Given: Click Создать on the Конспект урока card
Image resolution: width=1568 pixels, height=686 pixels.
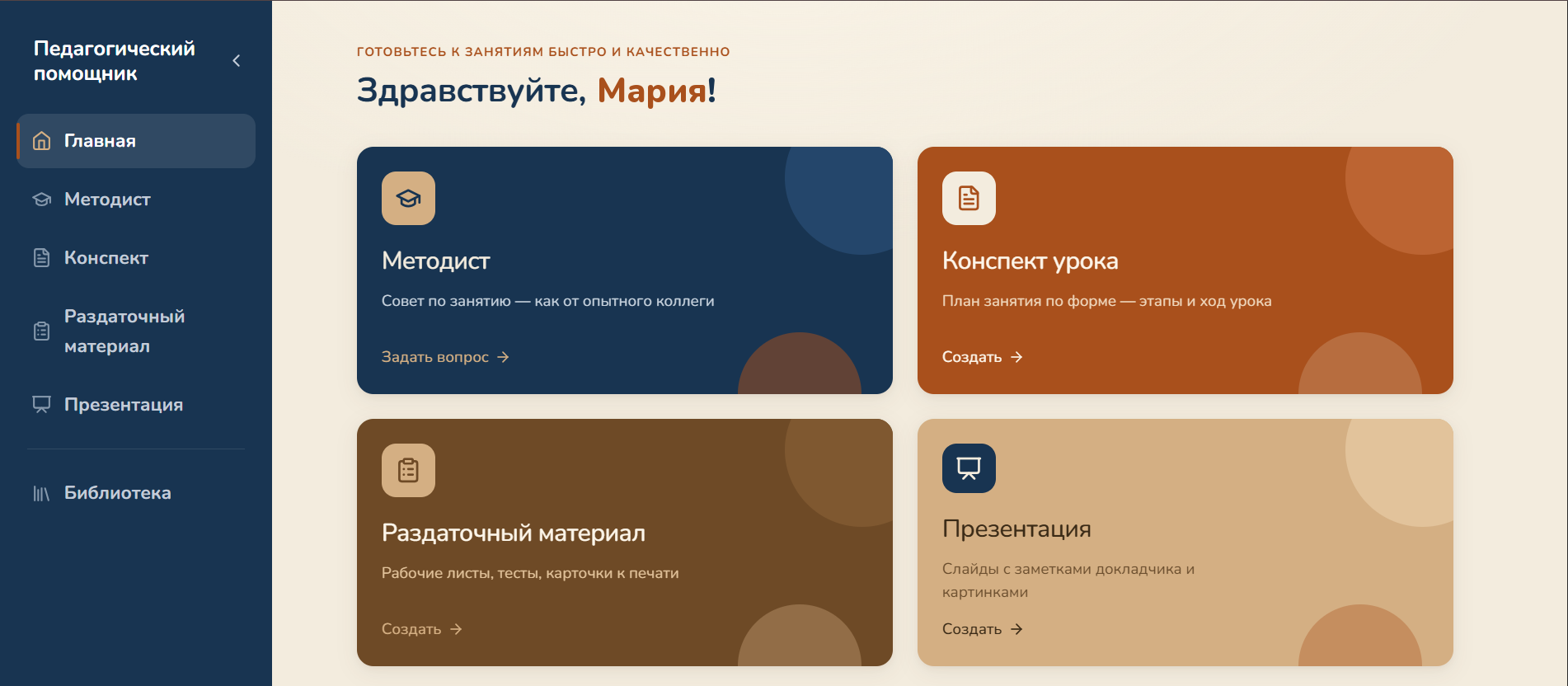Looking at the screenshot, I should click(983, 357).
